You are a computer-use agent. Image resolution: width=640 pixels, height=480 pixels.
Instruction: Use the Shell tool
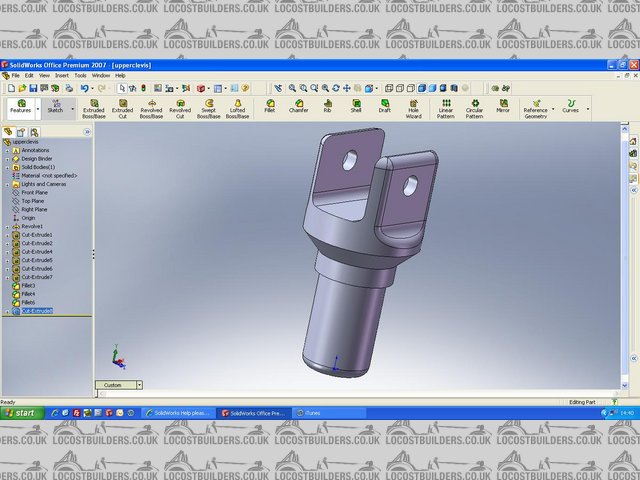pos(355,106)
